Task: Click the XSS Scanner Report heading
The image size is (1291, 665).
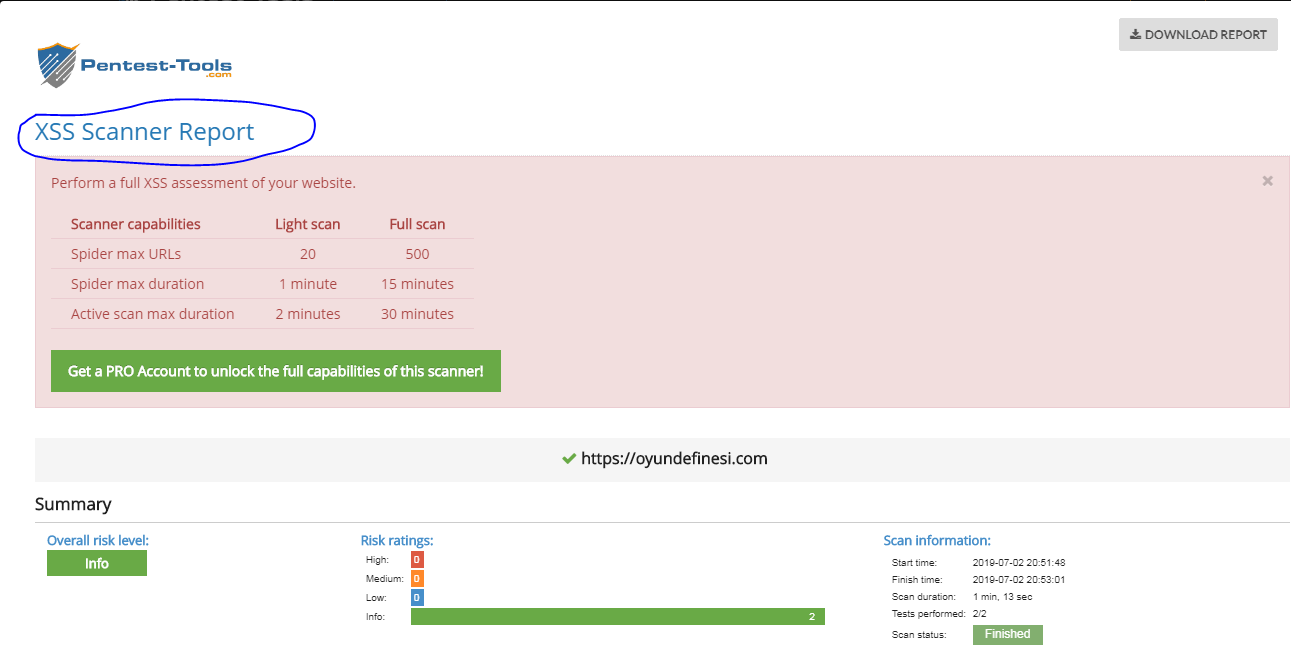Action: pyautogui.click(x=145, y=132)
